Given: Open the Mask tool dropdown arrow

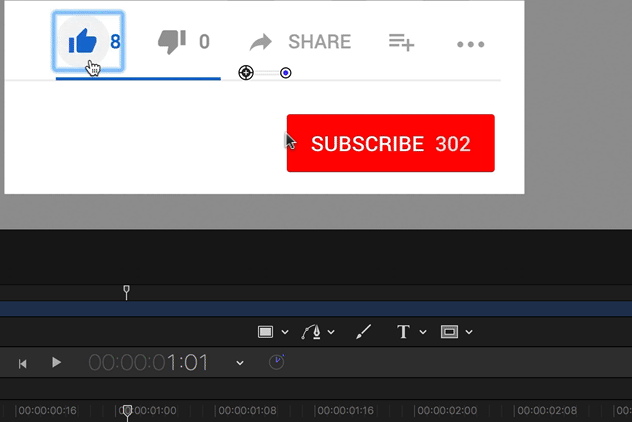Looking at the screenshot, I should (x=469, y=332).
